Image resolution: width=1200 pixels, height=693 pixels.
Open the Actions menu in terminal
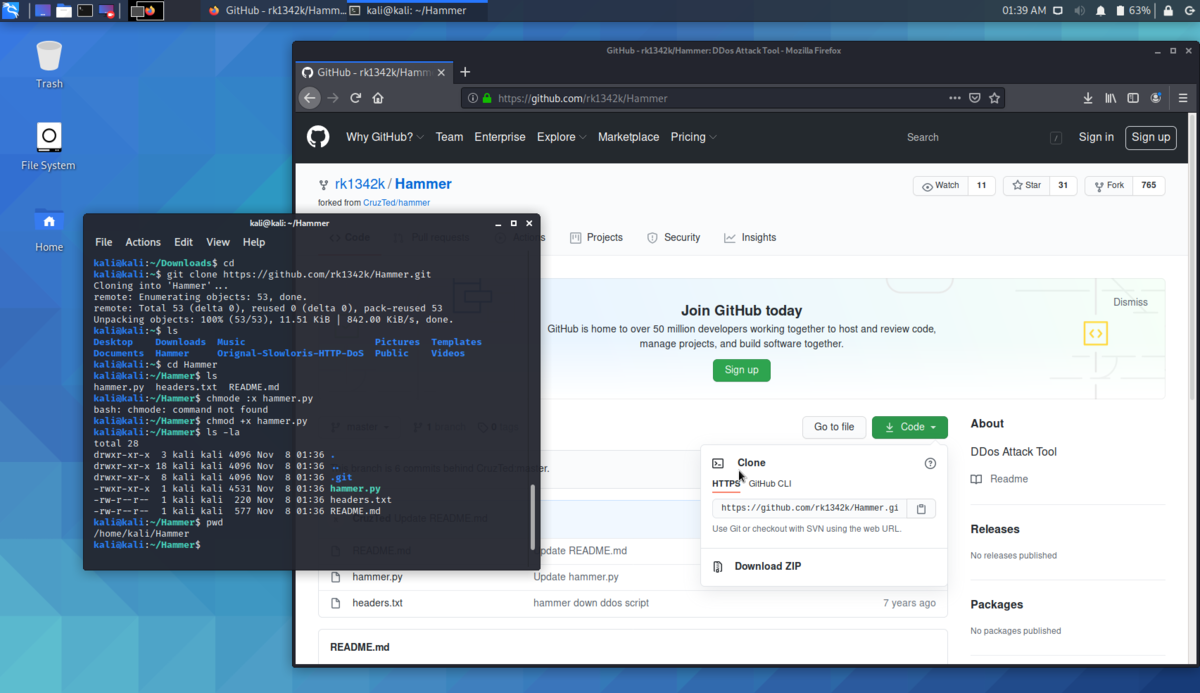coord(143,242)
